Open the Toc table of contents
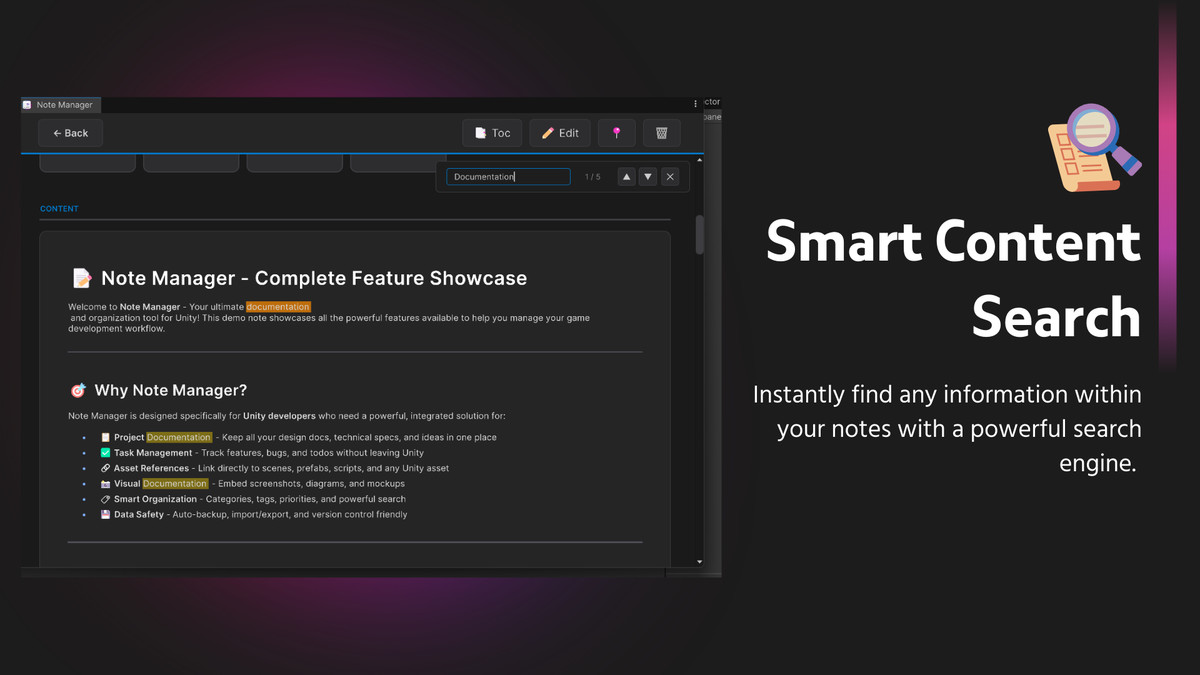 pyautogui.click(x=492, y=133)
